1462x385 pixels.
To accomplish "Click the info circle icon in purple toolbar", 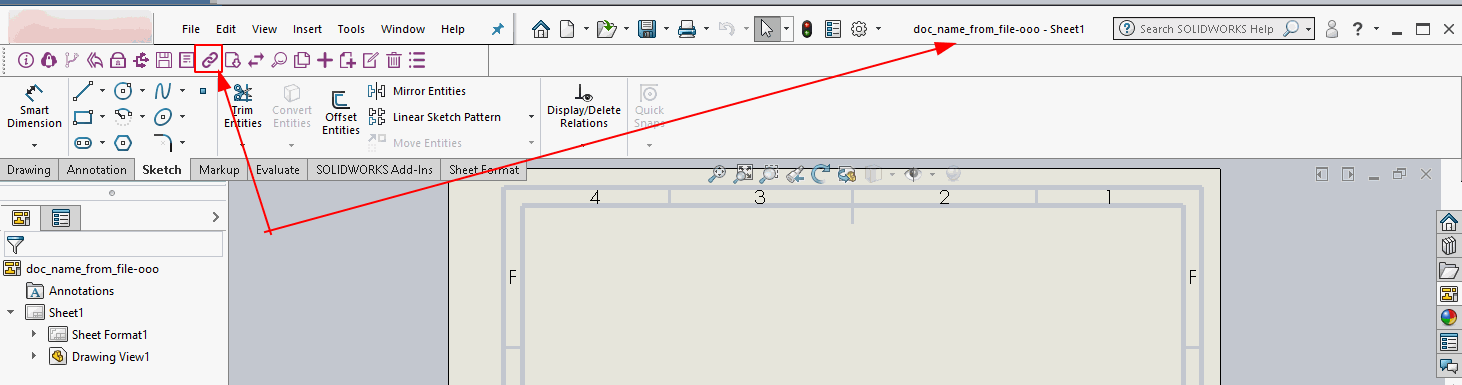I will (x=26, y=60).
